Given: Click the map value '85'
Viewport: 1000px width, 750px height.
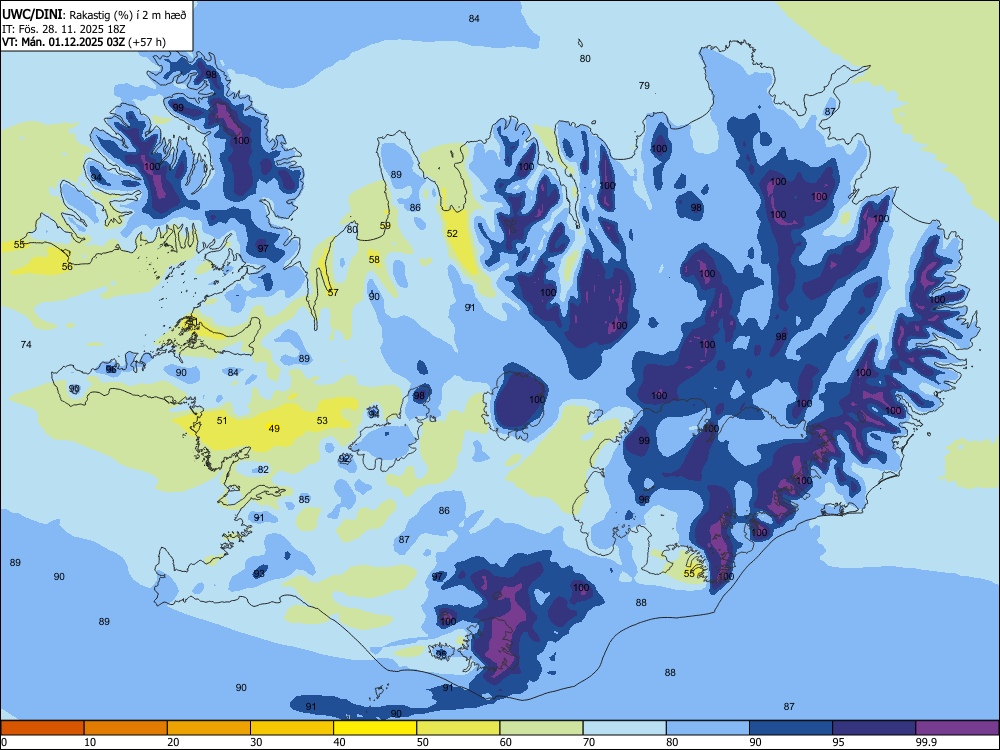Looking at the screenshot, I should click(x=304, y=499).
